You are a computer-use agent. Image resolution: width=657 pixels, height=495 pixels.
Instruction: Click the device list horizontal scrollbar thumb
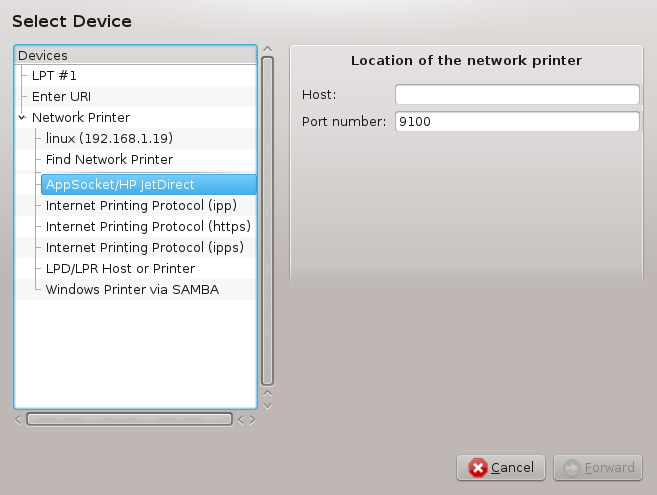tap(129, 419)
